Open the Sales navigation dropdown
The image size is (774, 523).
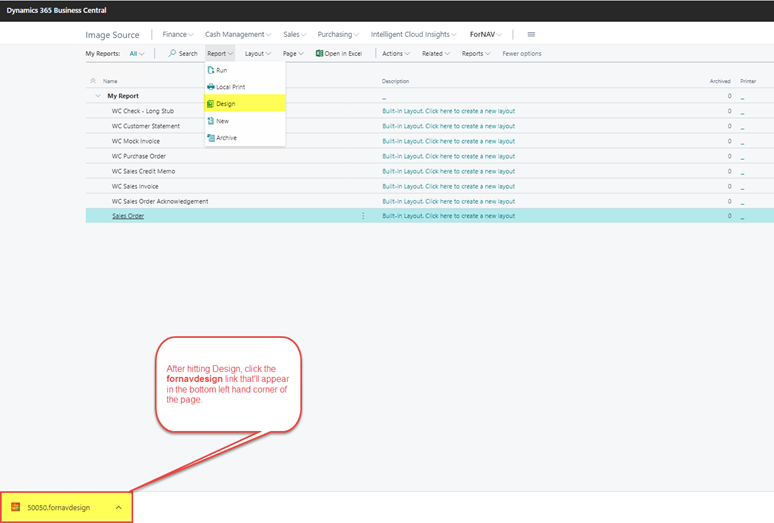[x=295, y=35]
